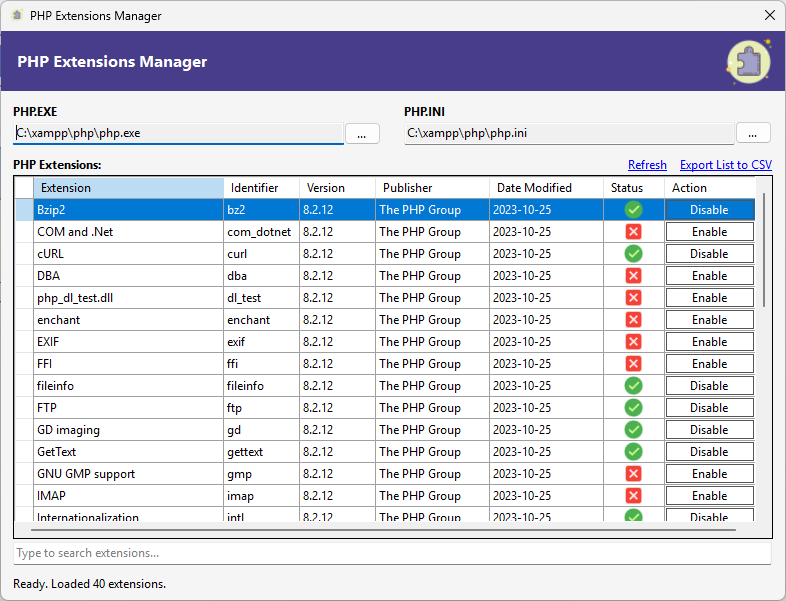Click the fileinfo identifier cell

coord(261,385)
